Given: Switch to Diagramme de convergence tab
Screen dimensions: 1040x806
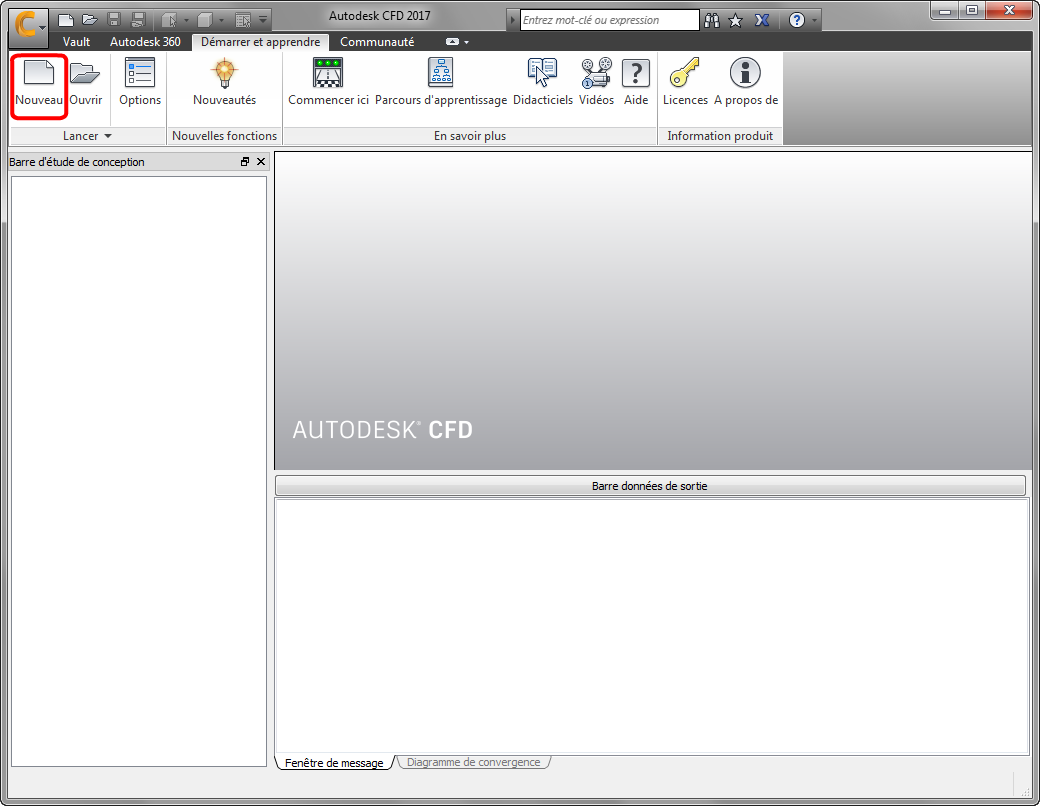Looking at the screenshot, I should [x=474, y=762].
